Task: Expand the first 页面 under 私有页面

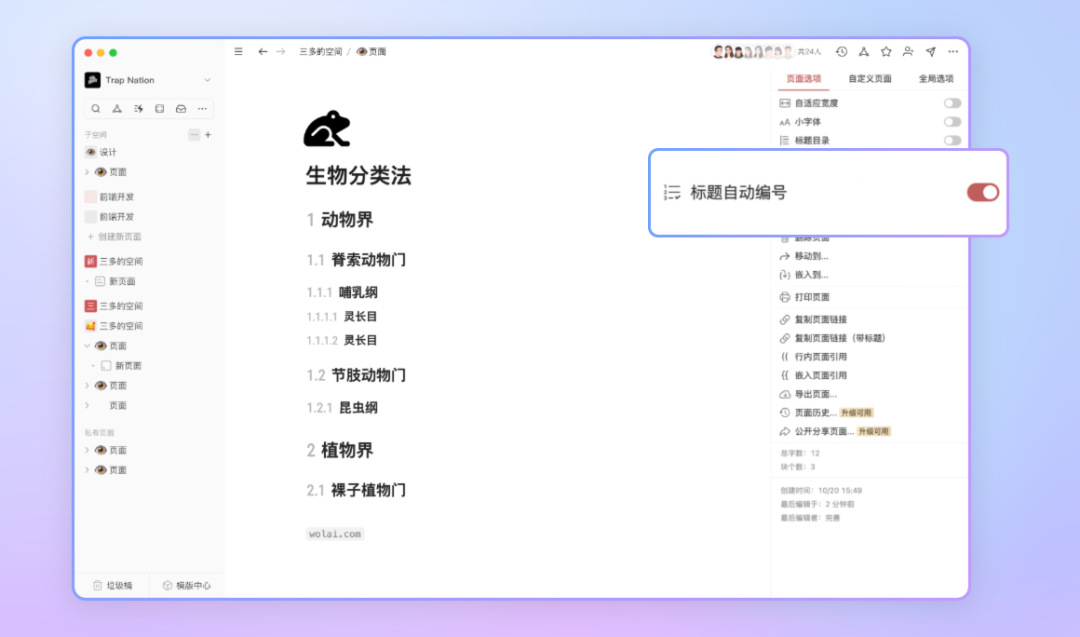Action: pos(87,450)
